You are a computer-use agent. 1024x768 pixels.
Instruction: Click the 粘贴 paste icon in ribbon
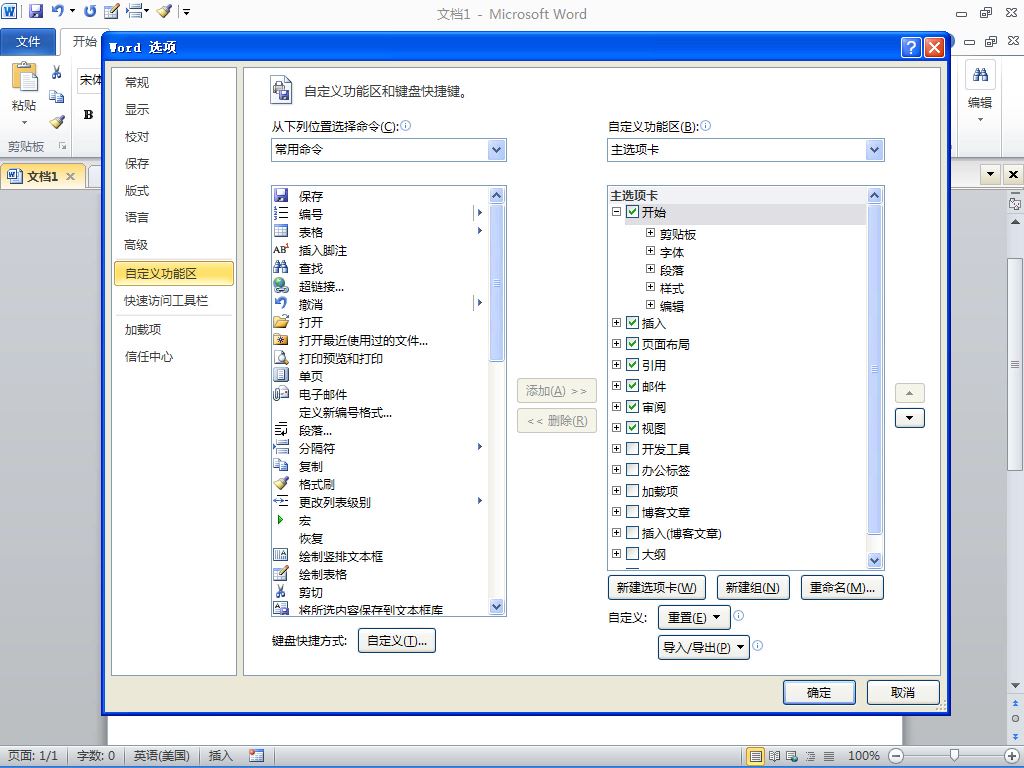(x=24, y=76)
